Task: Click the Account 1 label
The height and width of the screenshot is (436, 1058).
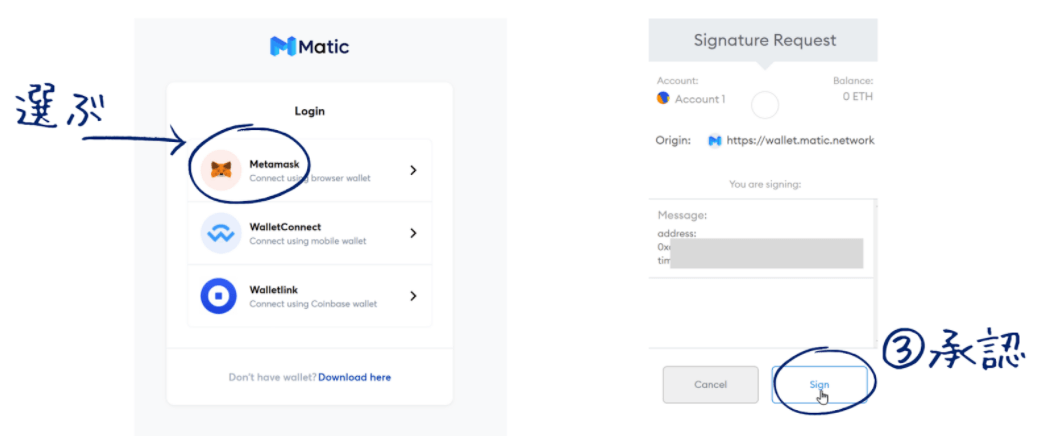Action: click(x=700, y=99)
